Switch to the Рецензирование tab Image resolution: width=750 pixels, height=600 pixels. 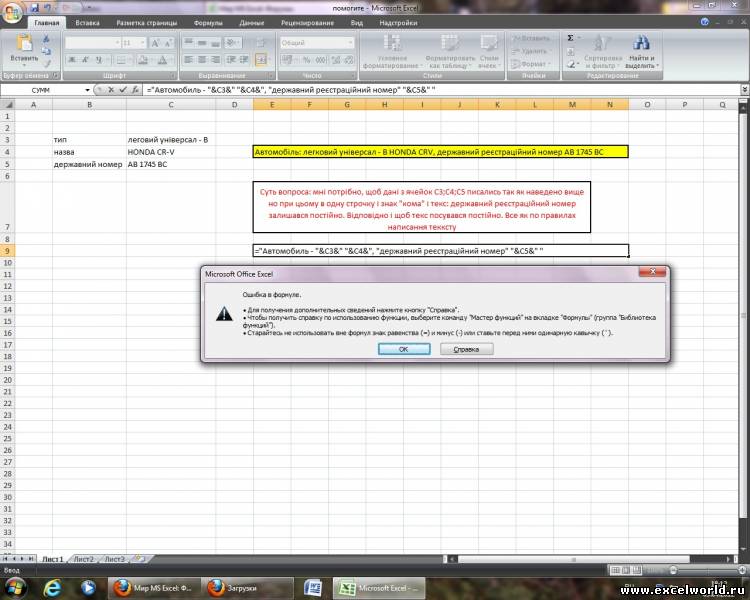click(307, 22)
